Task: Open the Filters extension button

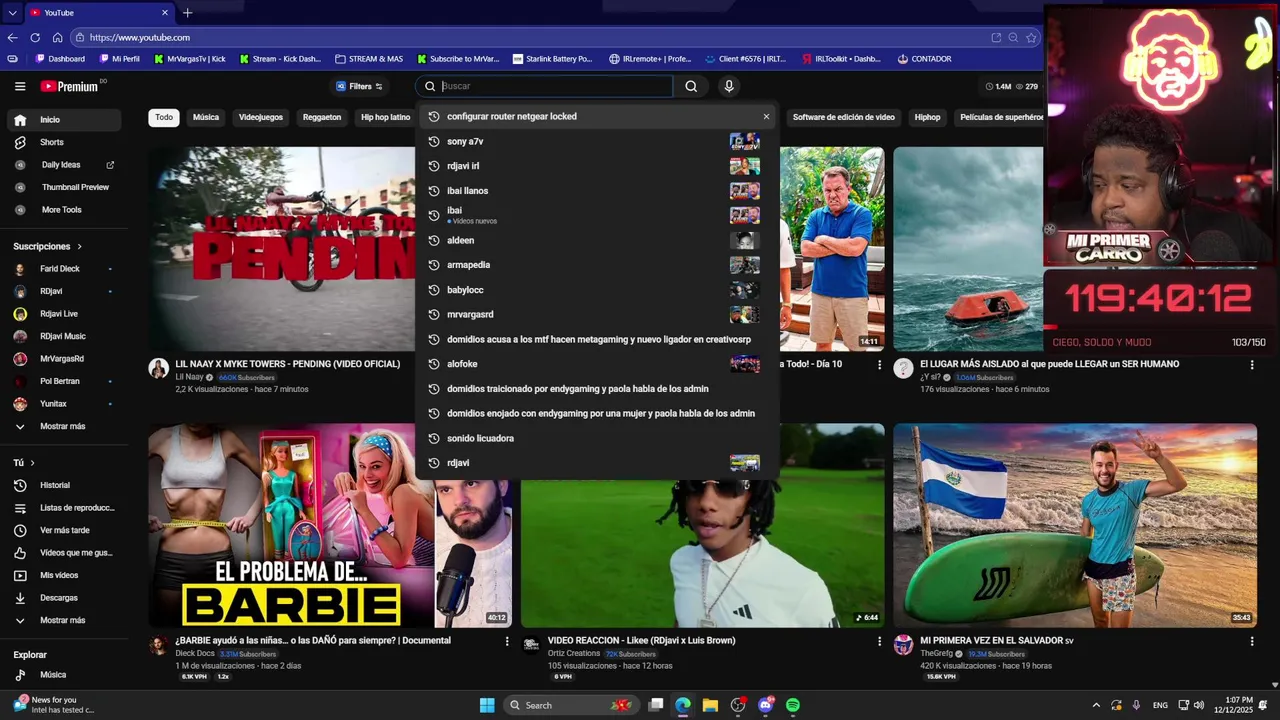Action: [359, 87]
